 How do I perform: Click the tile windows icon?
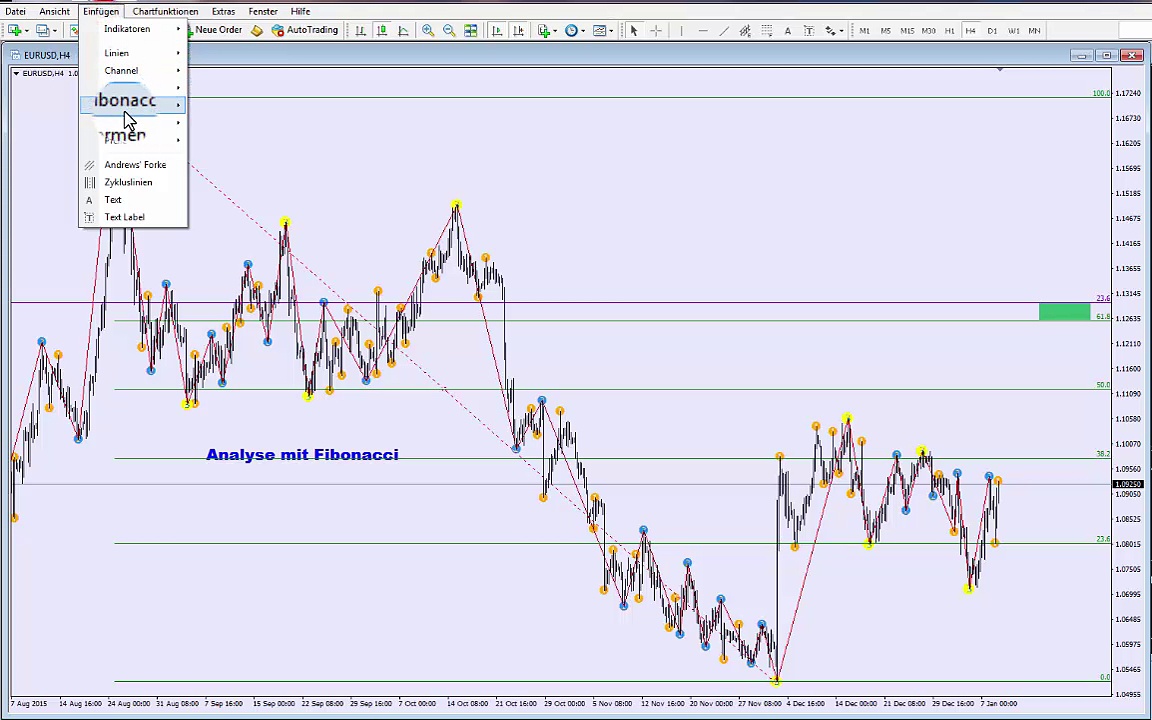point(470,31)
